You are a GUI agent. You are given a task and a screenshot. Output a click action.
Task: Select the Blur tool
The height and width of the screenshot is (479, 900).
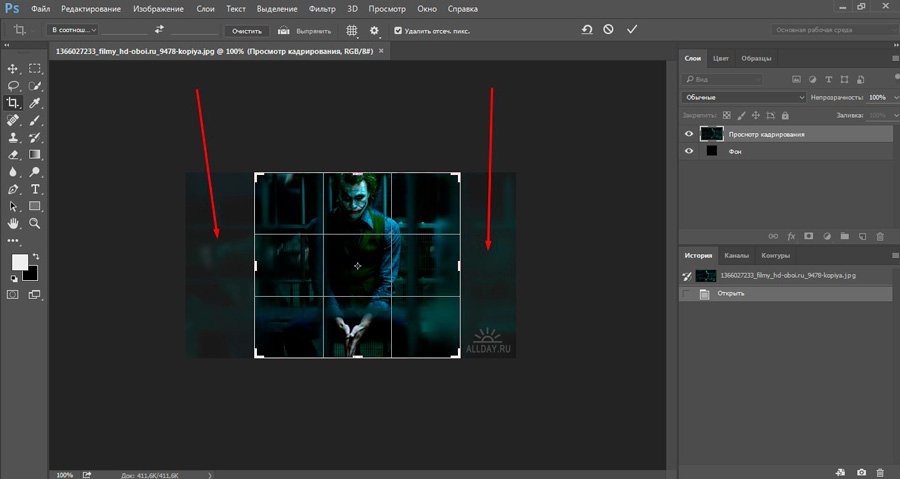12,172
